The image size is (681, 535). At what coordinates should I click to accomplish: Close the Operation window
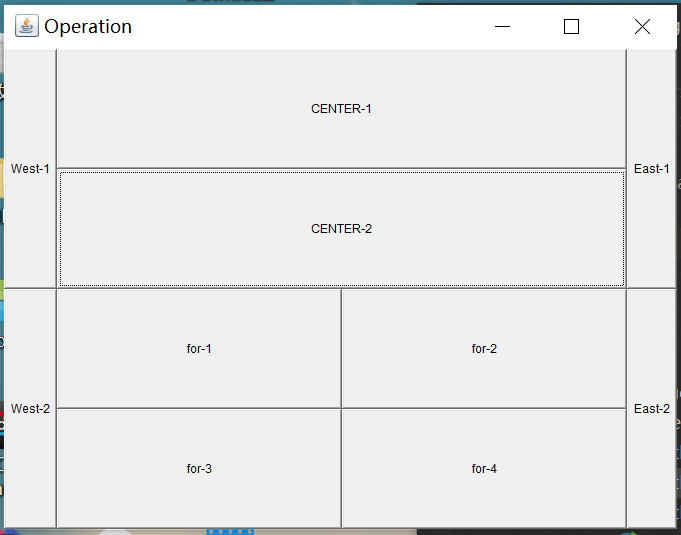[x=642, y=26]
